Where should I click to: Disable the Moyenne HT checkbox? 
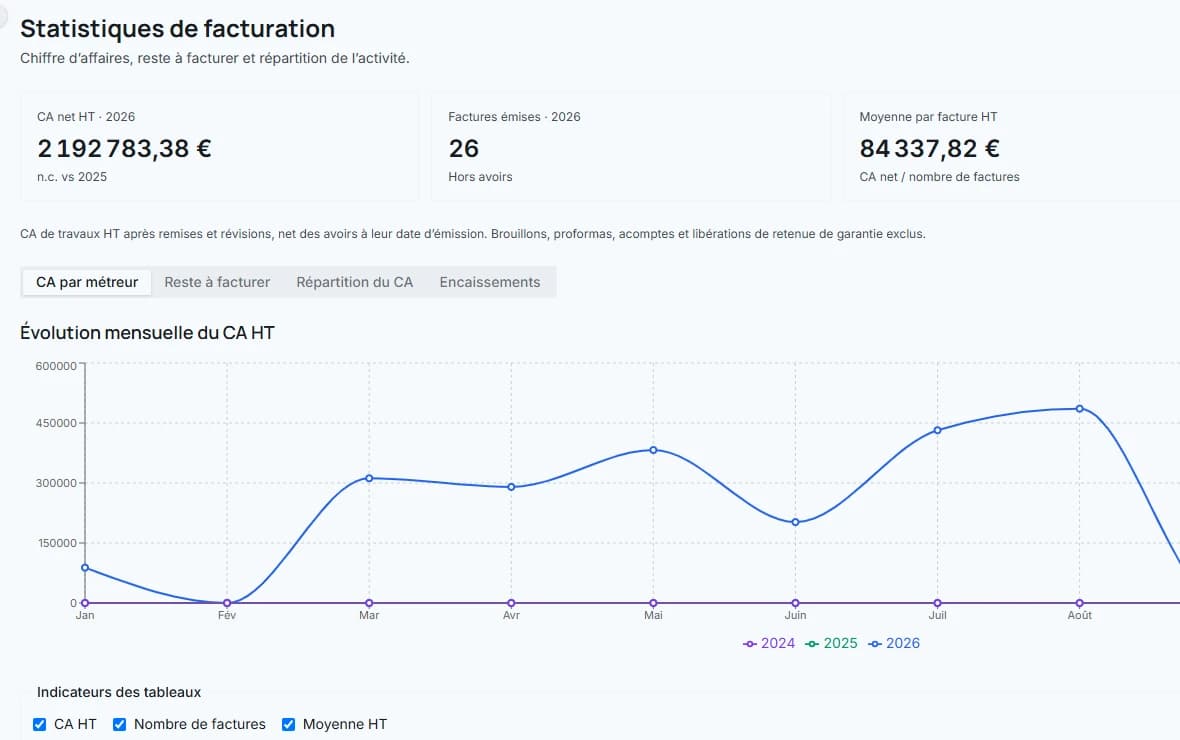coord(288,724)
